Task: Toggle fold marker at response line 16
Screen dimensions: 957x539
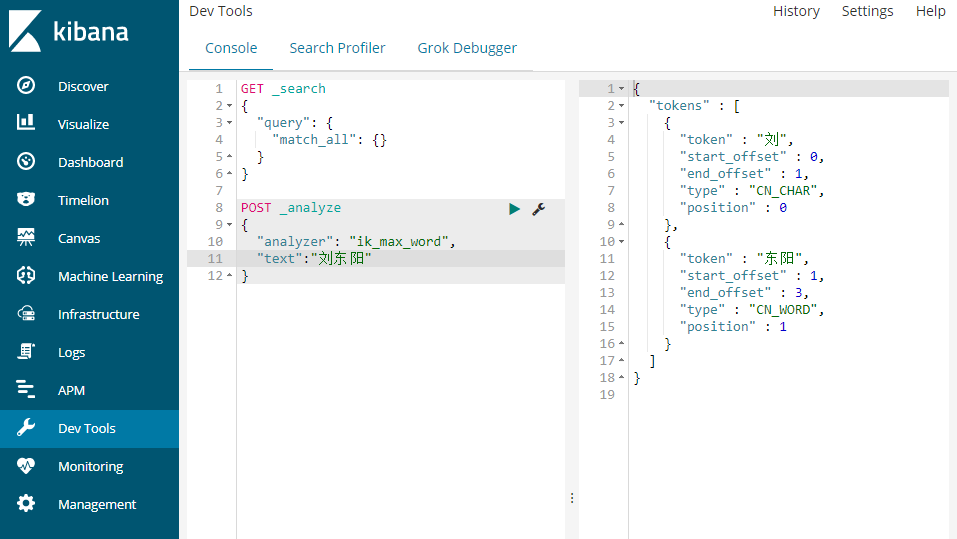Action: coord(621,343)
